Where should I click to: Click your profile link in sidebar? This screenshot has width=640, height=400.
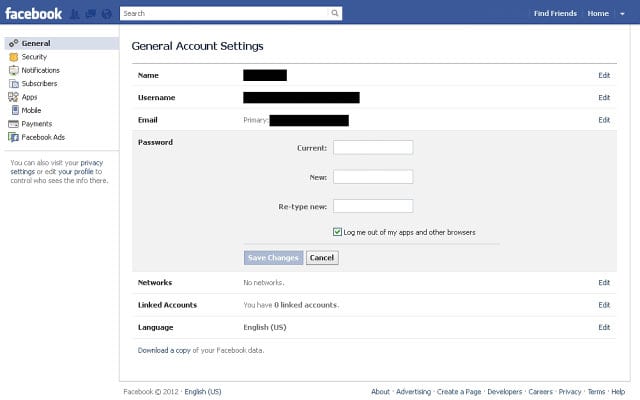tap(76, 171)
